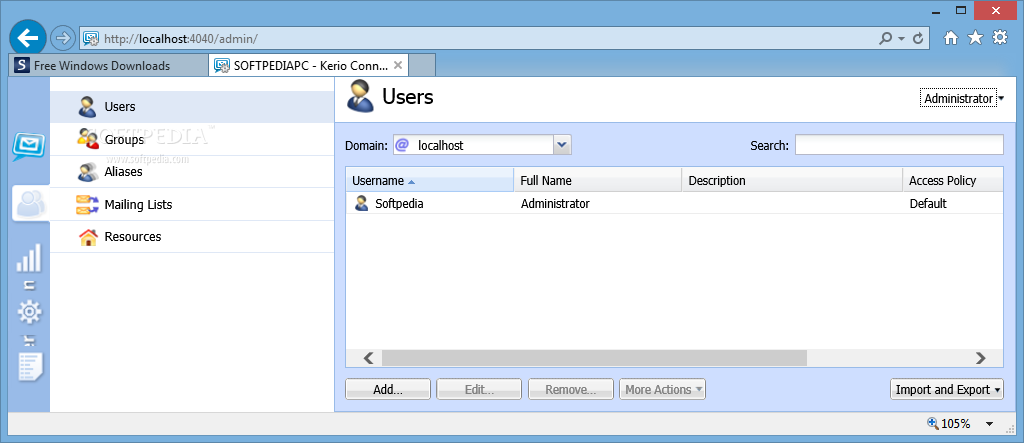Click the zoom magnifier icon in status bar

[933, 423]
